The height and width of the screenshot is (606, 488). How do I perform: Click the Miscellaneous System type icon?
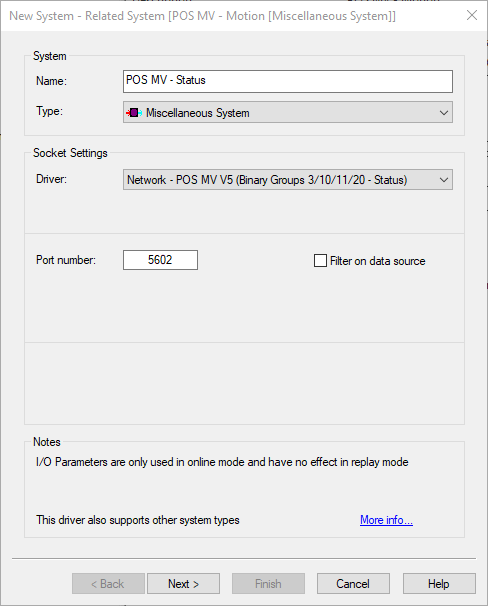click(134, 113)
